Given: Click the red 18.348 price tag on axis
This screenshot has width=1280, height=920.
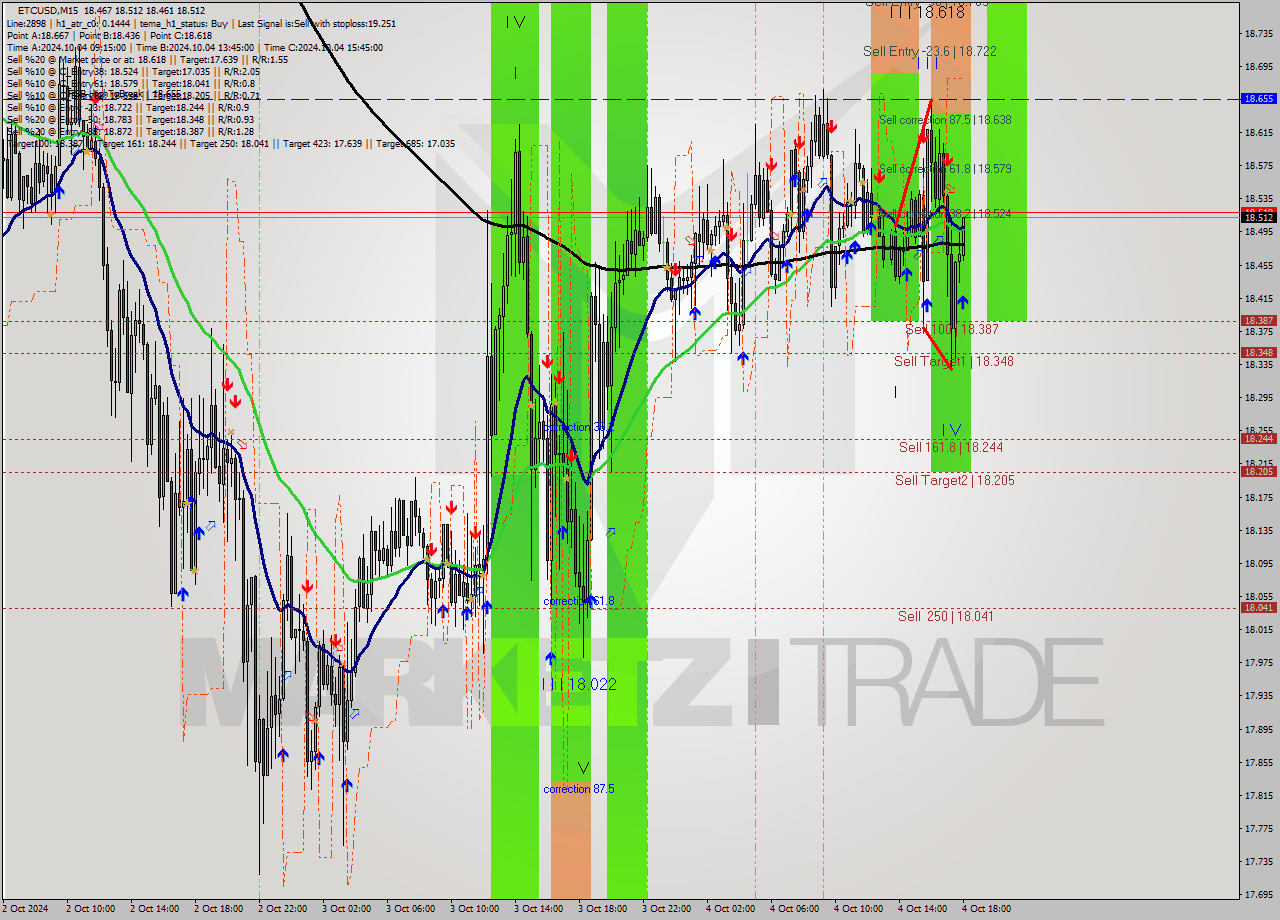Looking at the screenshot, I should [1257, 353].
